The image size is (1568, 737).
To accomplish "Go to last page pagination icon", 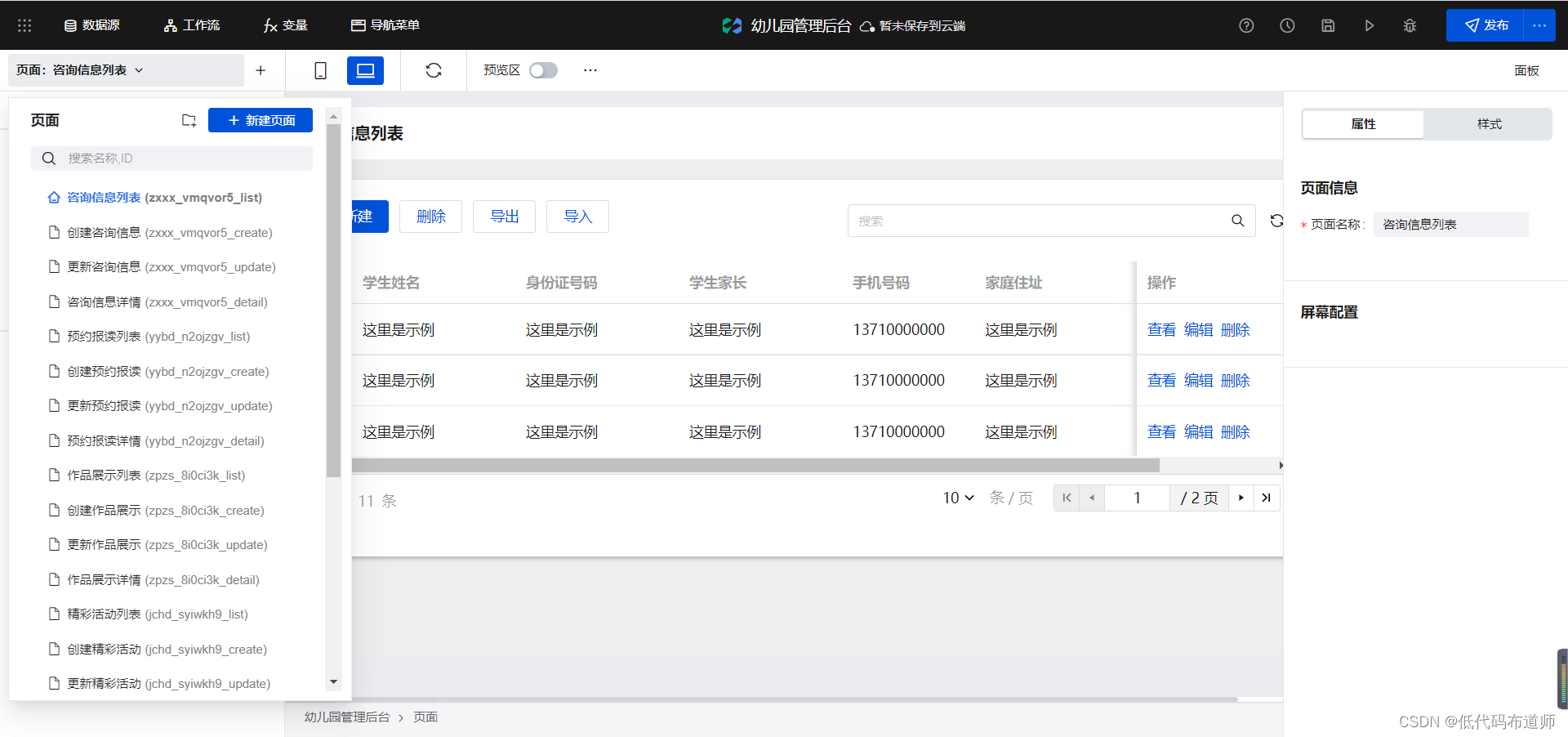I will pyautogui.click(x=1267, y=498).
